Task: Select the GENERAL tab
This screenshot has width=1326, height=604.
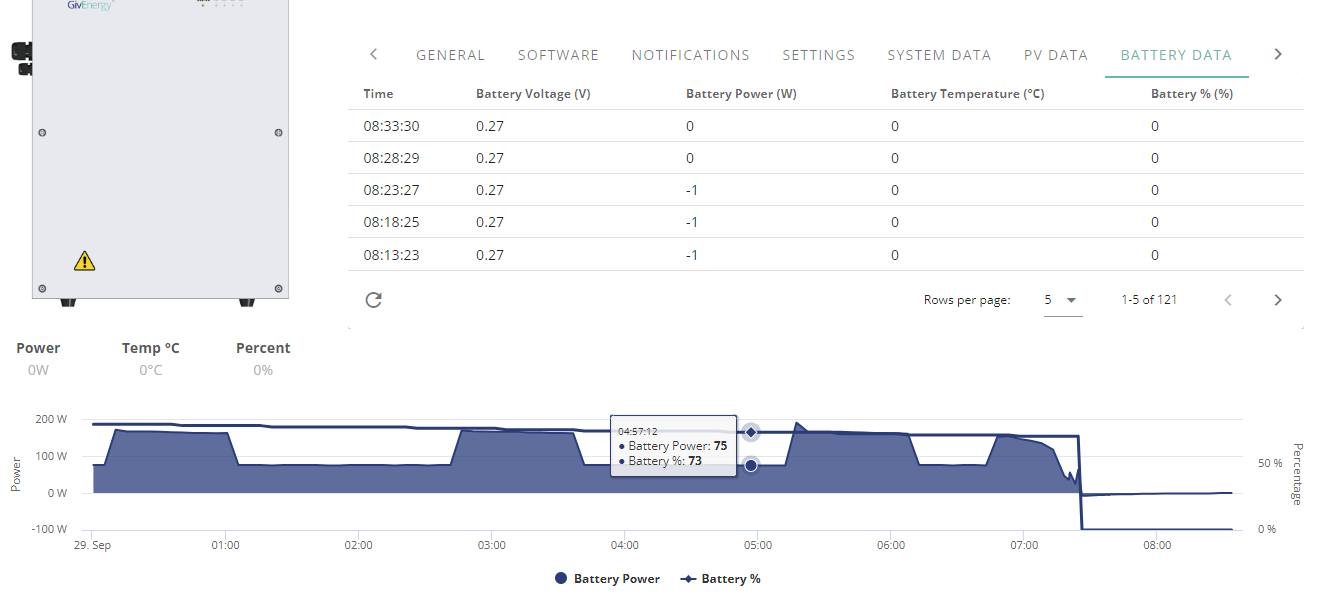Action: pyautogui.click(x=450, y=55)
